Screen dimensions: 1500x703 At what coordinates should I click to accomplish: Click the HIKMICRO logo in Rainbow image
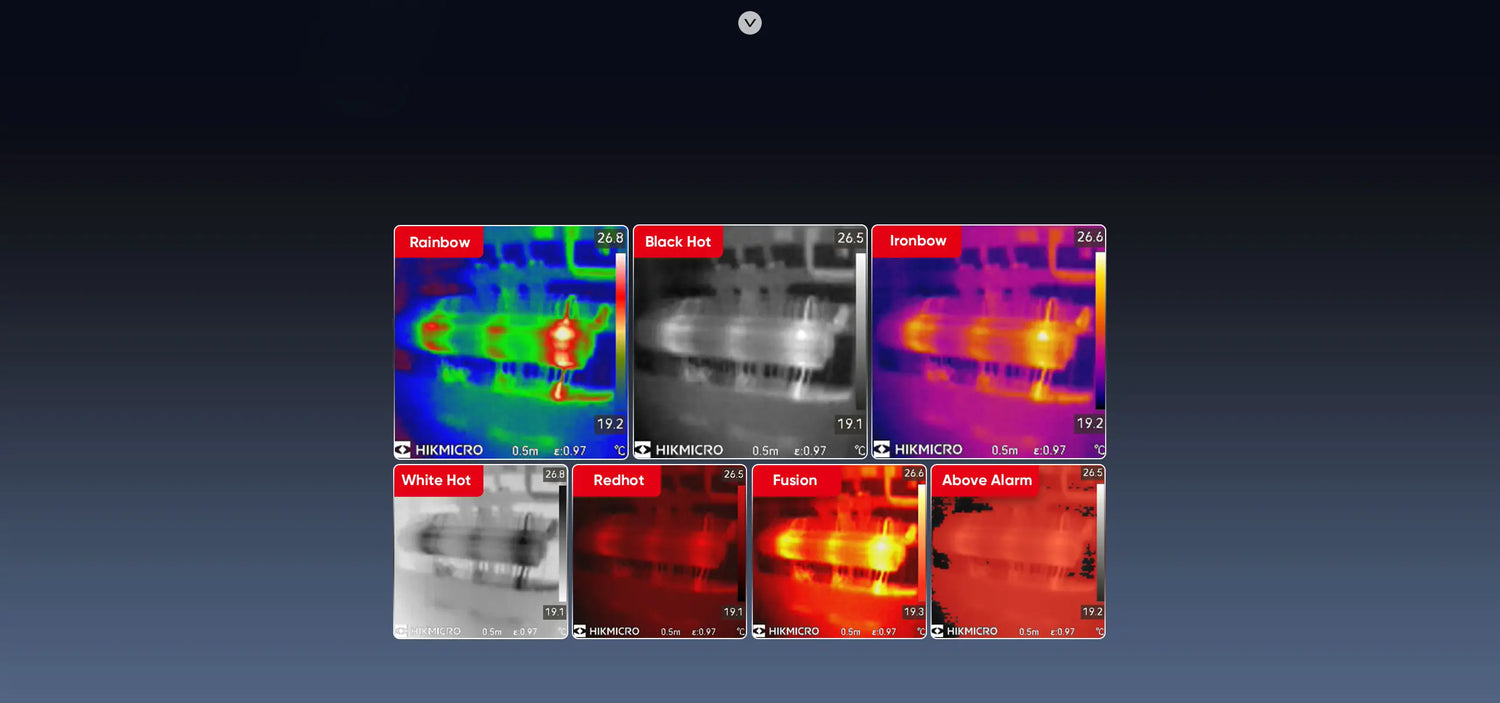point(439,450)
